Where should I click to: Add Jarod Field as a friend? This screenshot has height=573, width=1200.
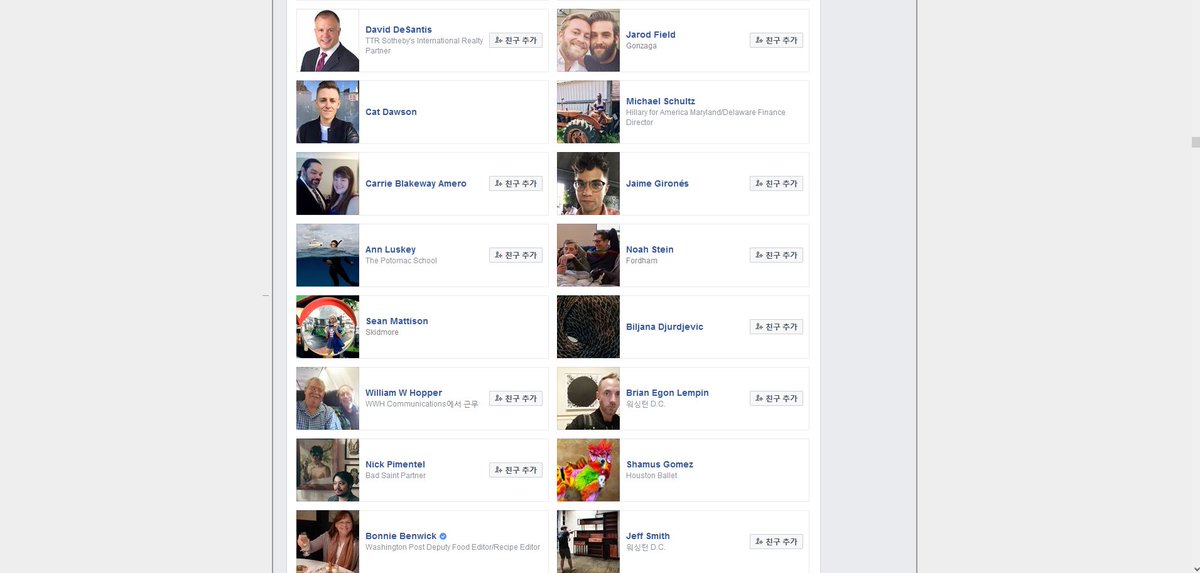coord(777,40)
